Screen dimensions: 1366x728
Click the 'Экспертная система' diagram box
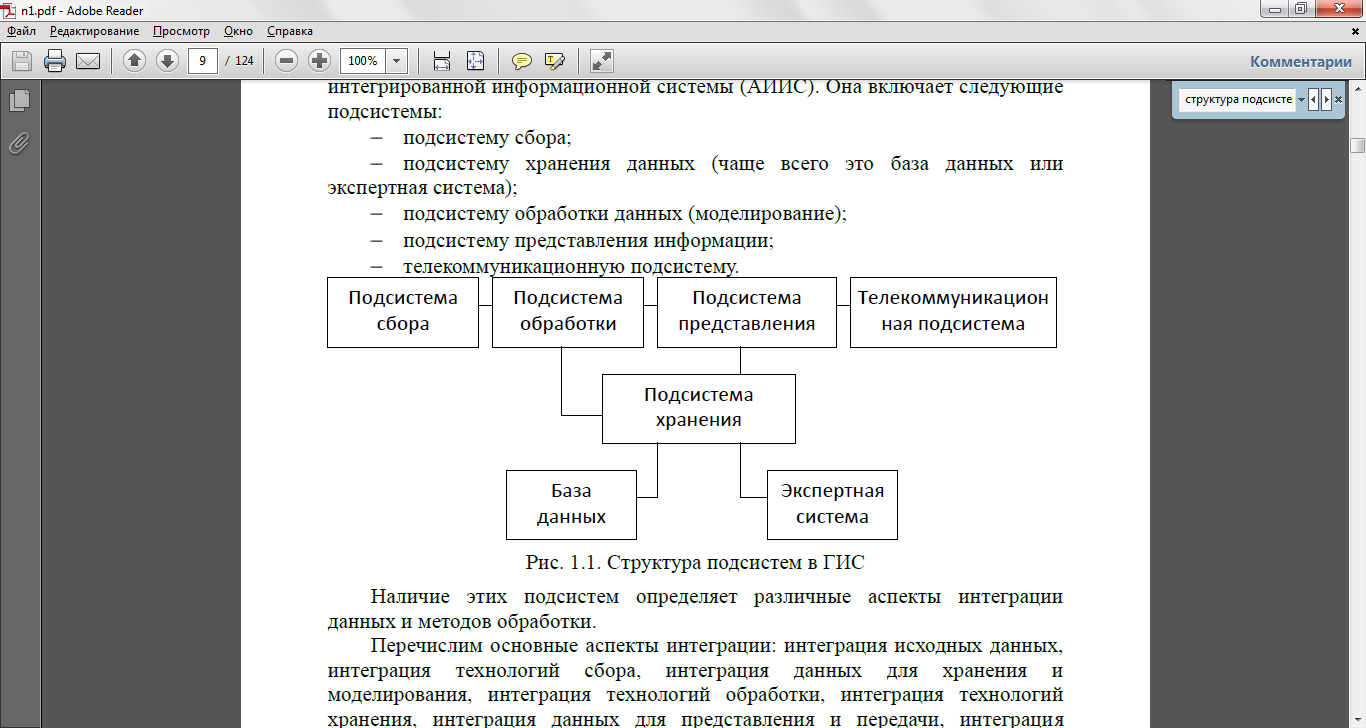point(832,504)
